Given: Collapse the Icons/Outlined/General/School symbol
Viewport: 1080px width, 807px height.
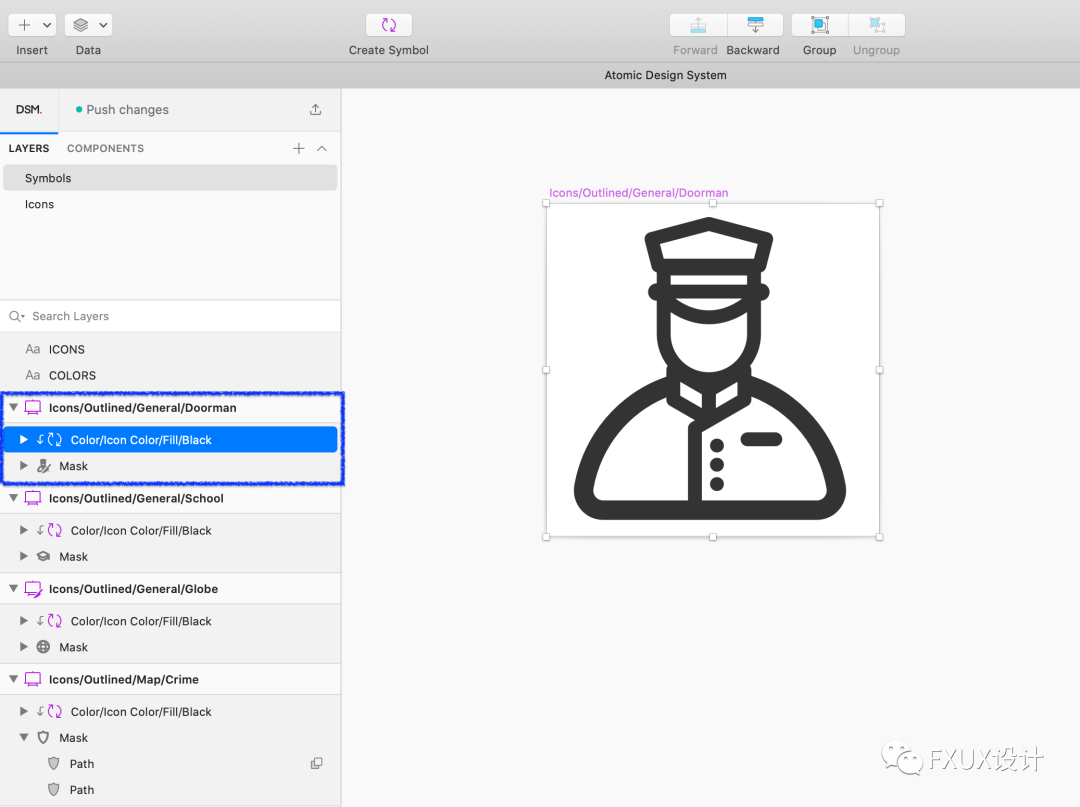Looking at the screenshot, I should coord(13,498).
